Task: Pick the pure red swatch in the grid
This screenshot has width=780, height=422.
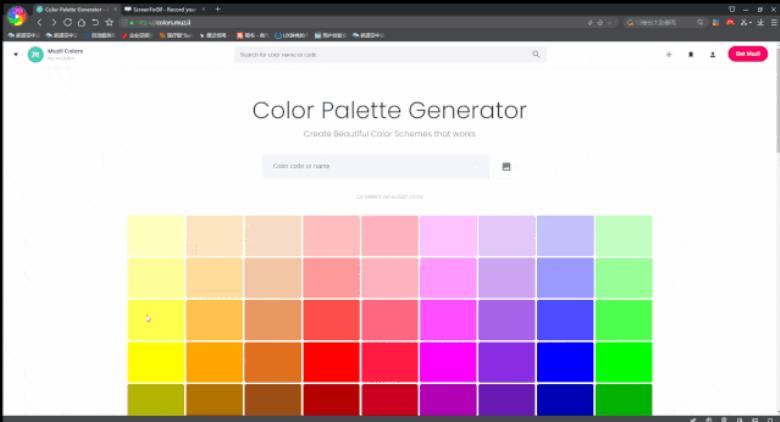Action: [x=331, y=362]
